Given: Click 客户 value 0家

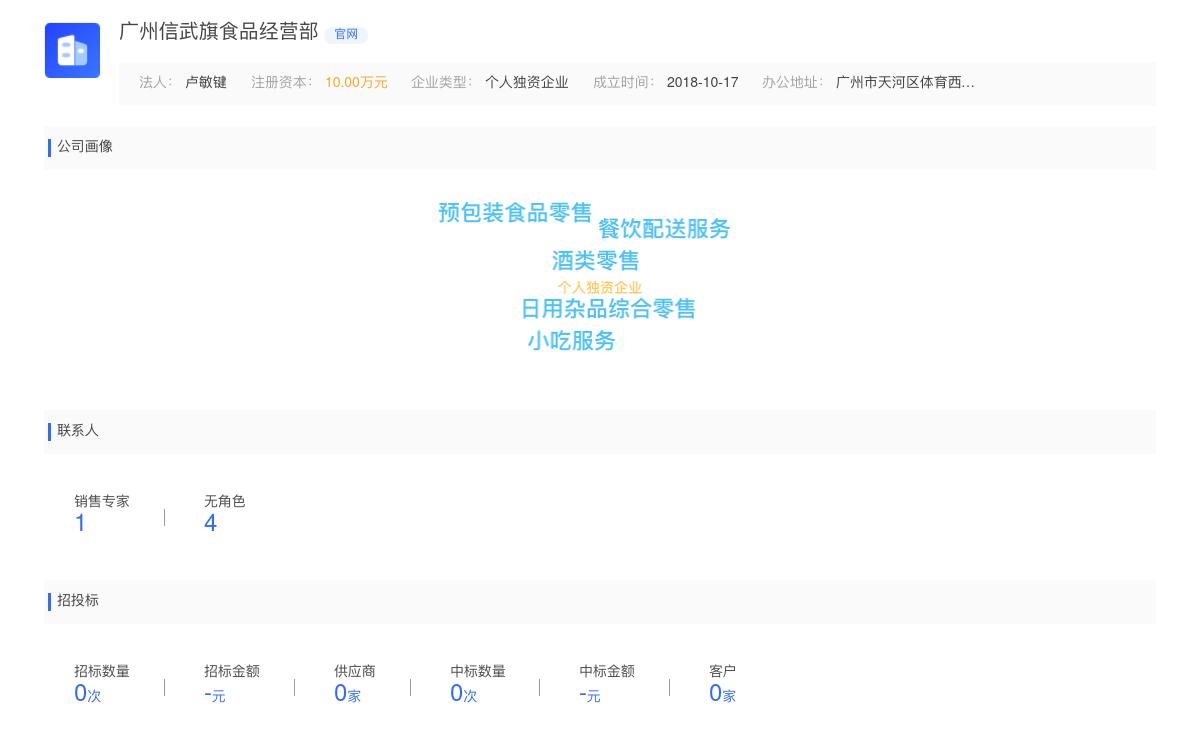Looking at the screenshot, I should point(722,693).
